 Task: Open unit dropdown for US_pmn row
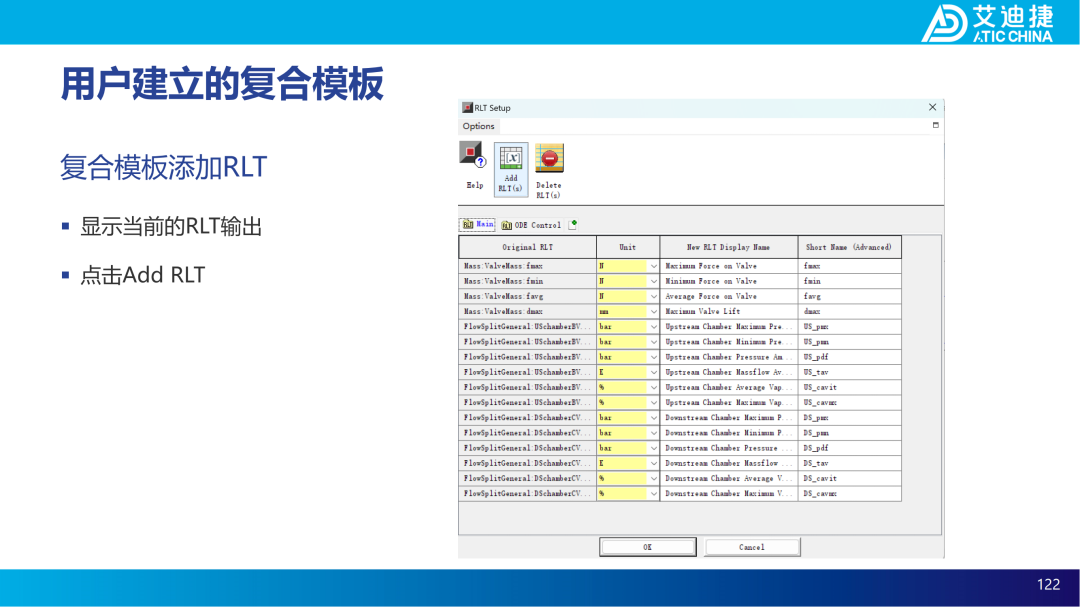pyautogui.click(x=653, y=342)
